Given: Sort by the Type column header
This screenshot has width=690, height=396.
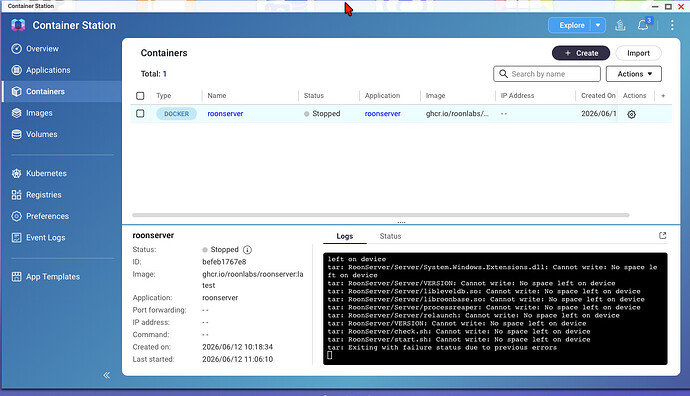Looking at the screenshot, I should [164, 95].
